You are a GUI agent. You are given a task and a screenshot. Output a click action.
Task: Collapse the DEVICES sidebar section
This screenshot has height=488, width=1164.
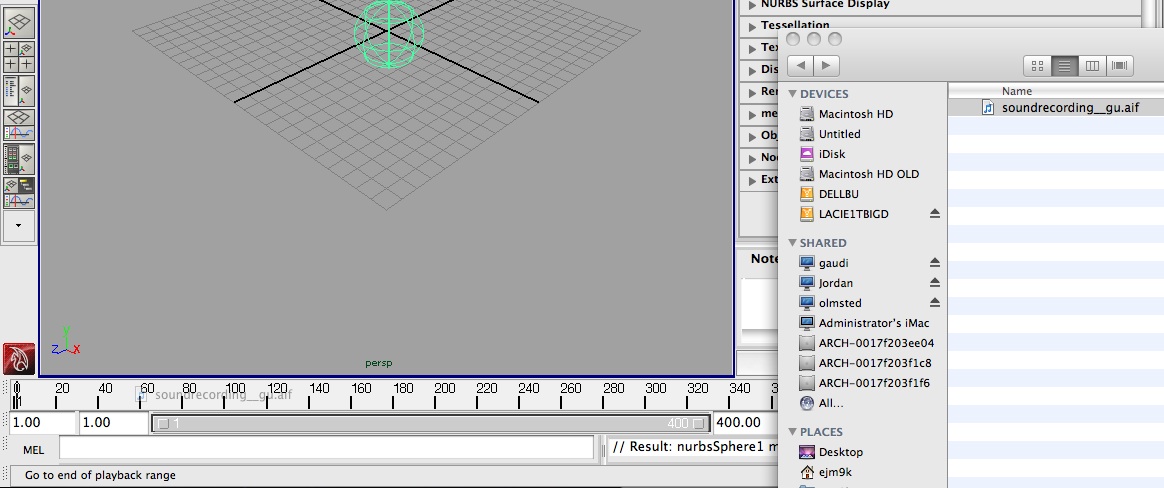pyautogui.click(x=792, y=94)
